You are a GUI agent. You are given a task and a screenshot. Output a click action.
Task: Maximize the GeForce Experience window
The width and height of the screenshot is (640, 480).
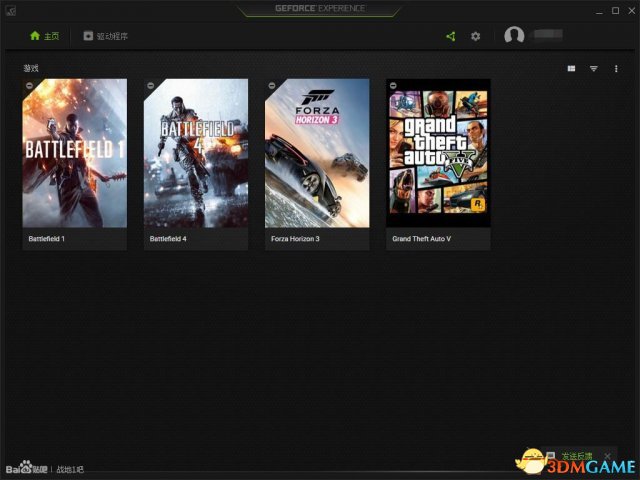pyautogui.click(x=616, y=11)
